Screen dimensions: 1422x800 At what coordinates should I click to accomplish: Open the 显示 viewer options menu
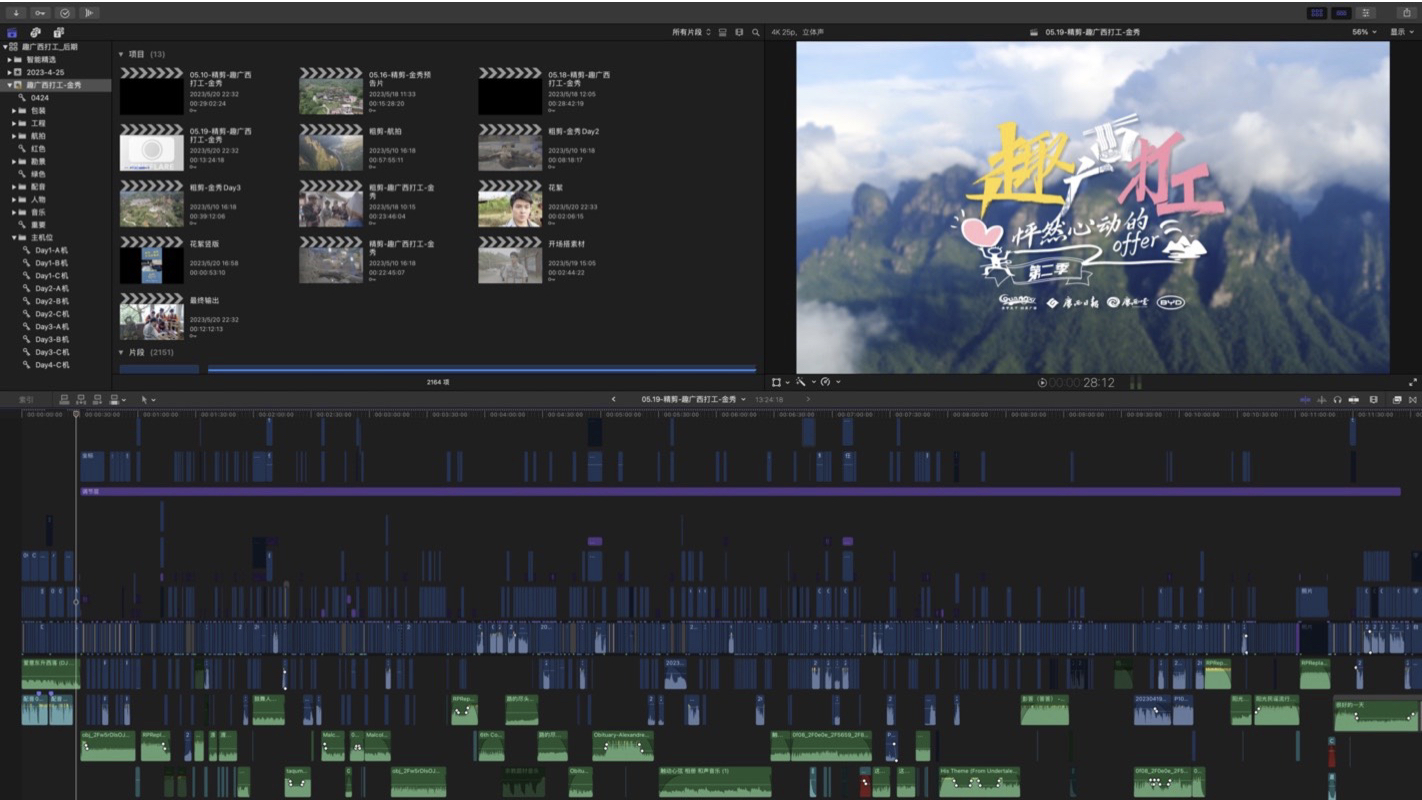point(1398,33)
